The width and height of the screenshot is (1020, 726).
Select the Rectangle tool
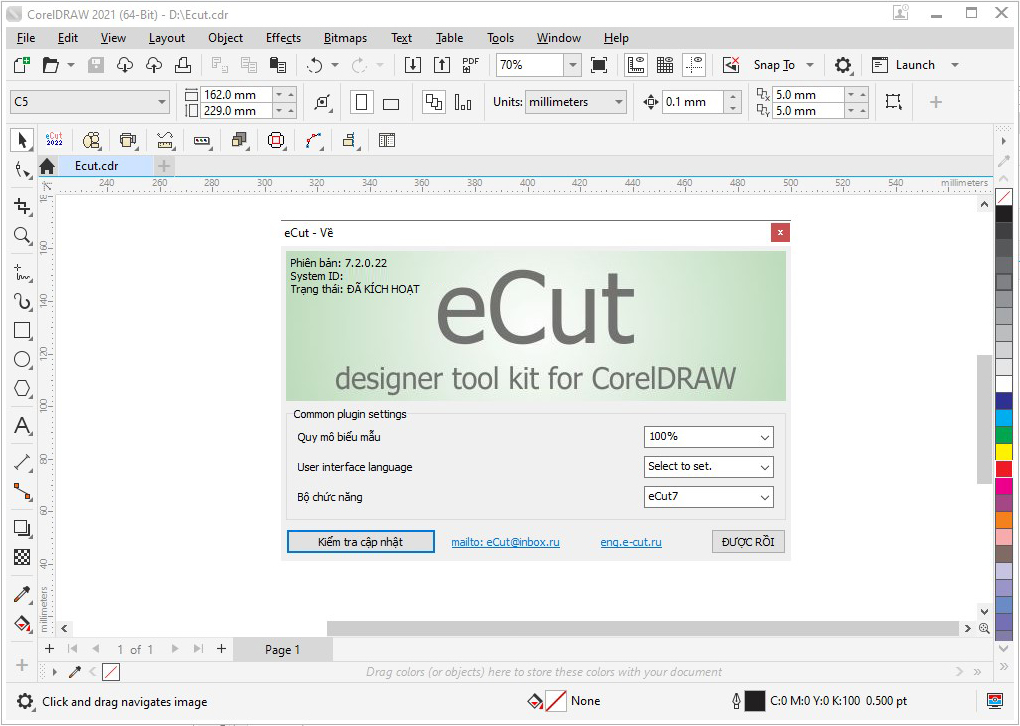point(22,330)
